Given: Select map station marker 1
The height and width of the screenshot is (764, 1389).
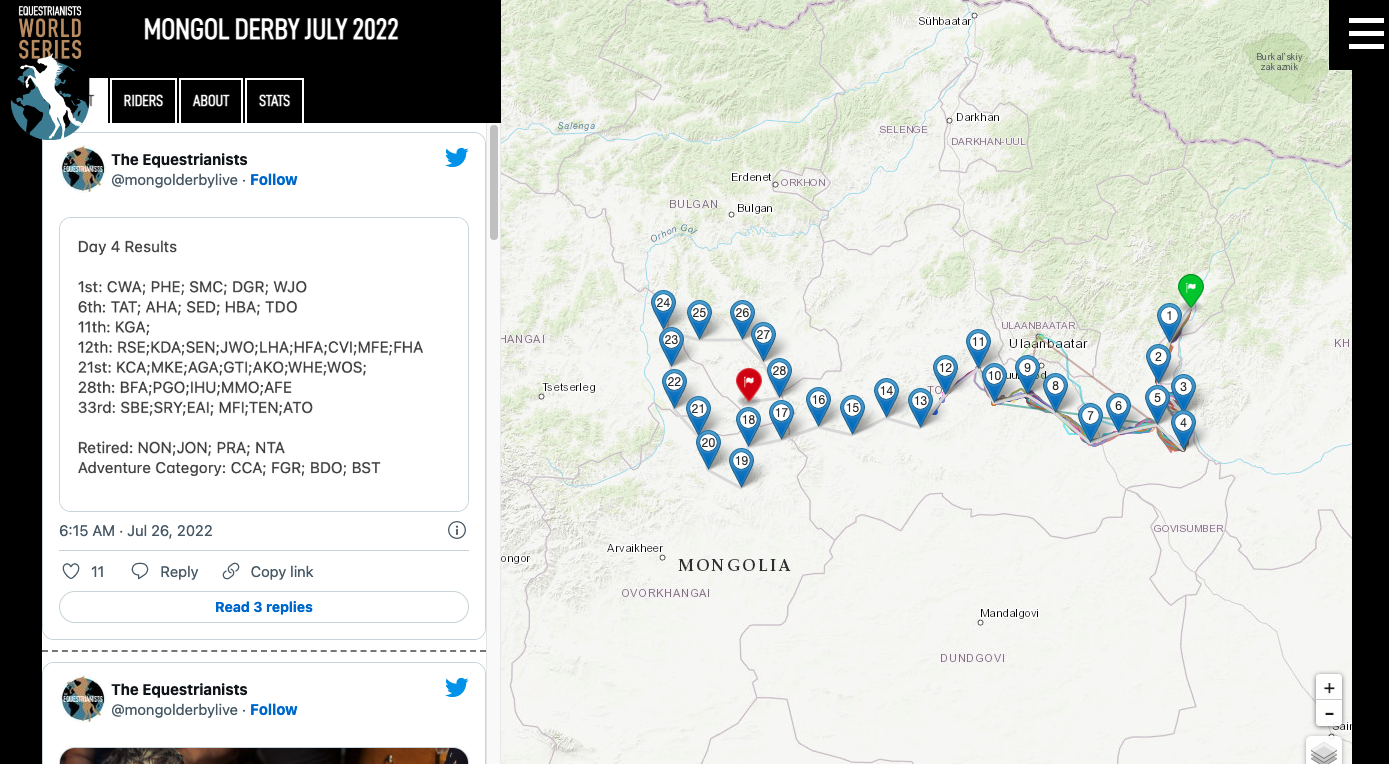Looking at the screenshot, I should pos(1169,322).
